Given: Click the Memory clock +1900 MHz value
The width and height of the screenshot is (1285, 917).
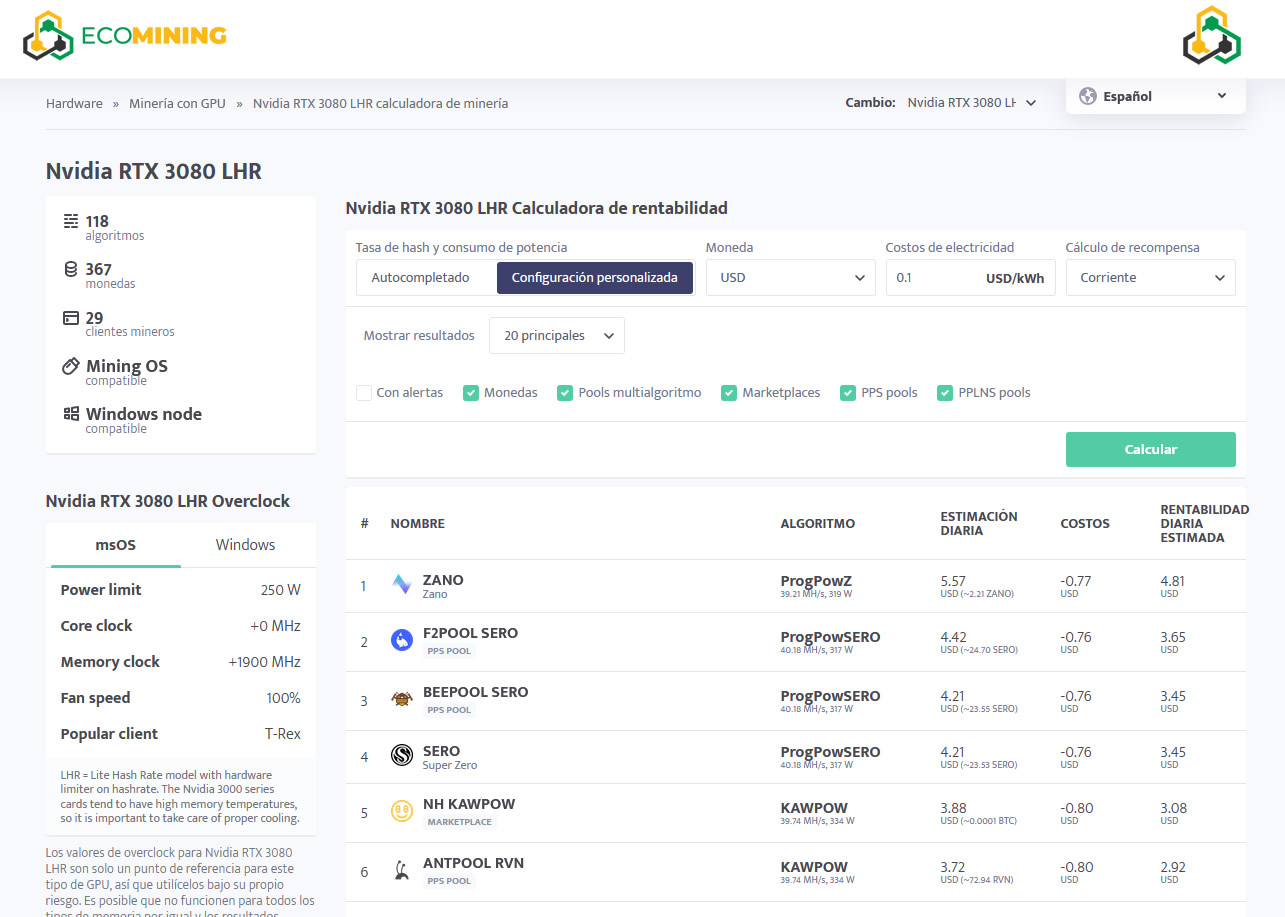Looking at the screenshot, I should tap(264, 662).
